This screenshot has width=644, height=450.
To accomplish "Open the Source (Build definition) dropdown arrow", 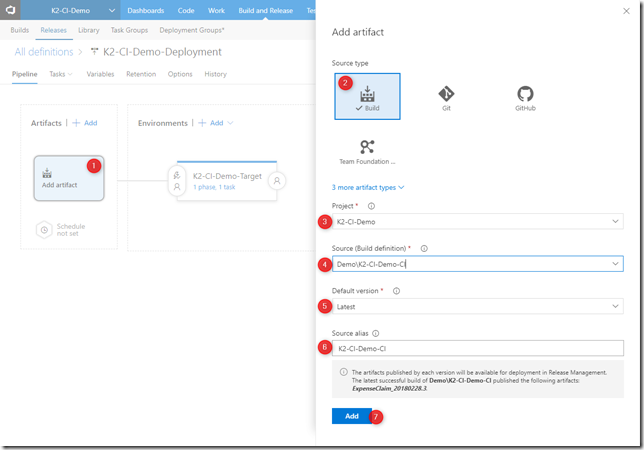I will pos(615,264).
